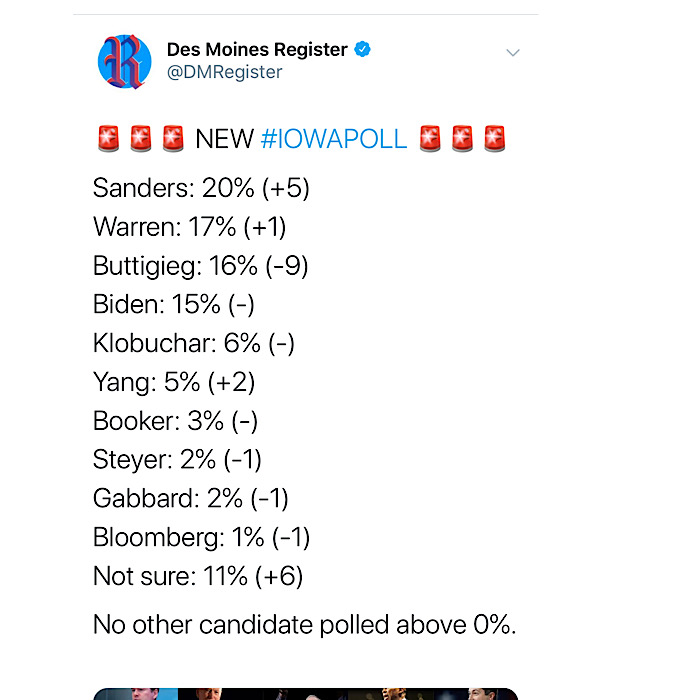Expand the tweet options chevron menu
Image resolution: width=700 pixels, height=700 pixels.
[513, 53]
